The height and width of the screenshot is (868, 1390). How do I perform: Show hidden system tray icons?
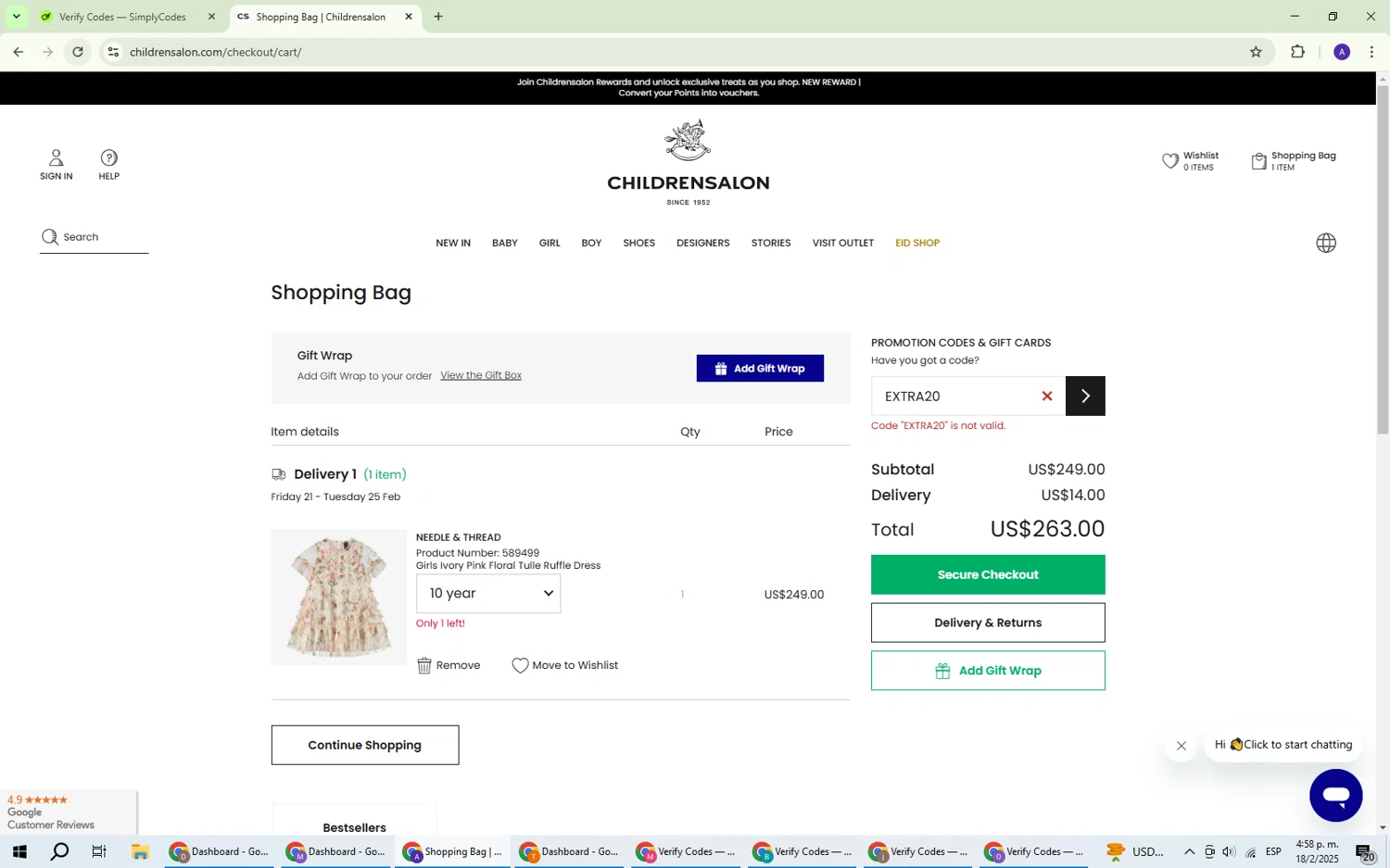pos(1189,852)
